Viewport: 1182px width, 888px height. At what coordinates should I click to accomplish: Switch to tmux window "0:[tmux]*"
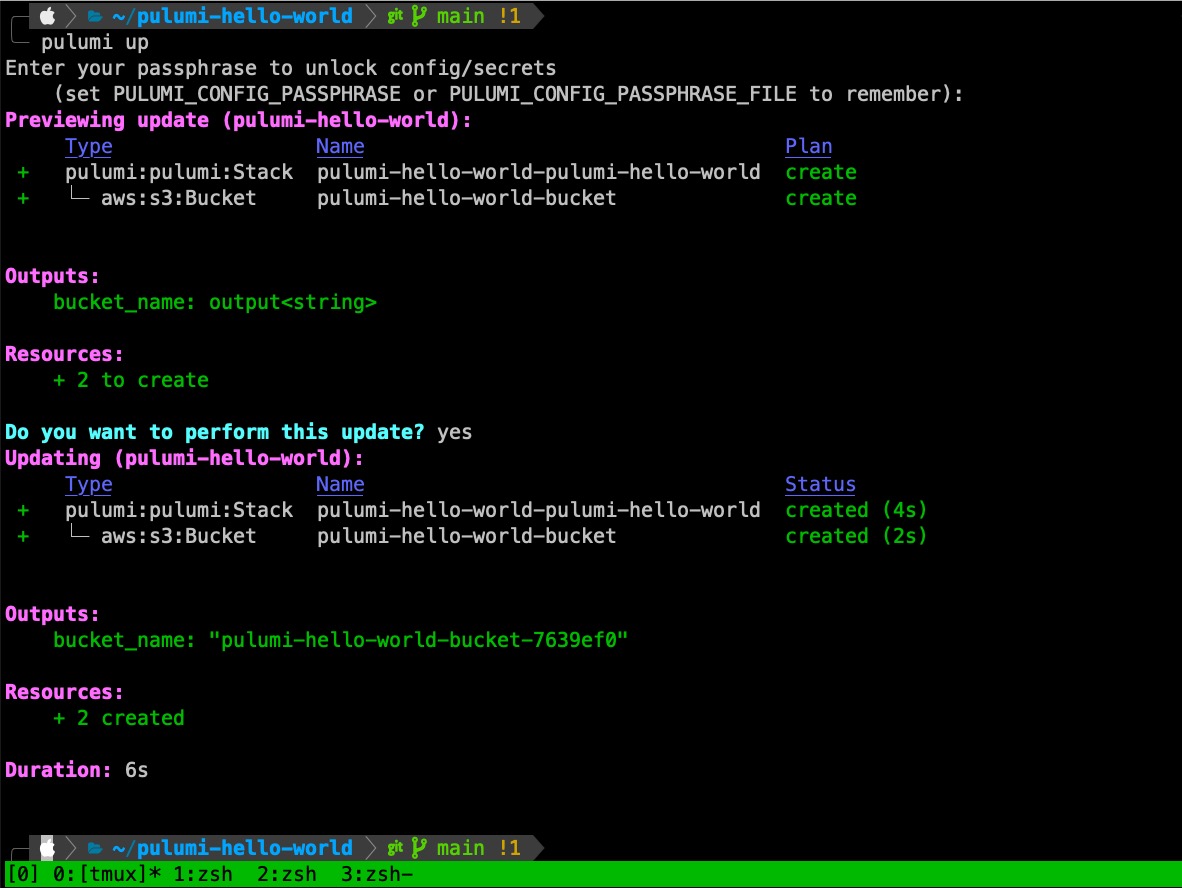point(107,874)
